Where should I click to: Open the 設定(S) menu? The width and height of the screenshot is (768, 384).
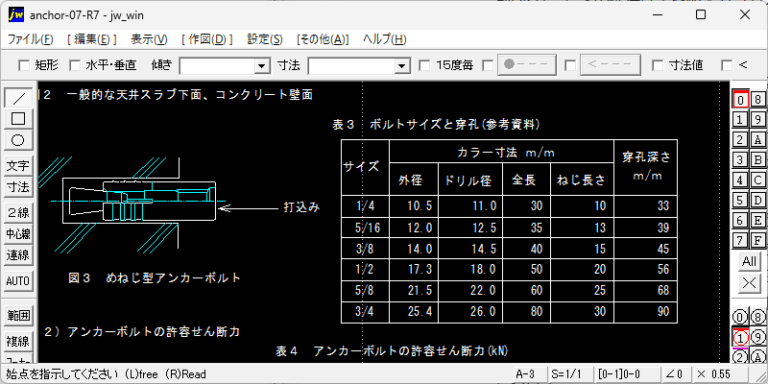(264, 40)
